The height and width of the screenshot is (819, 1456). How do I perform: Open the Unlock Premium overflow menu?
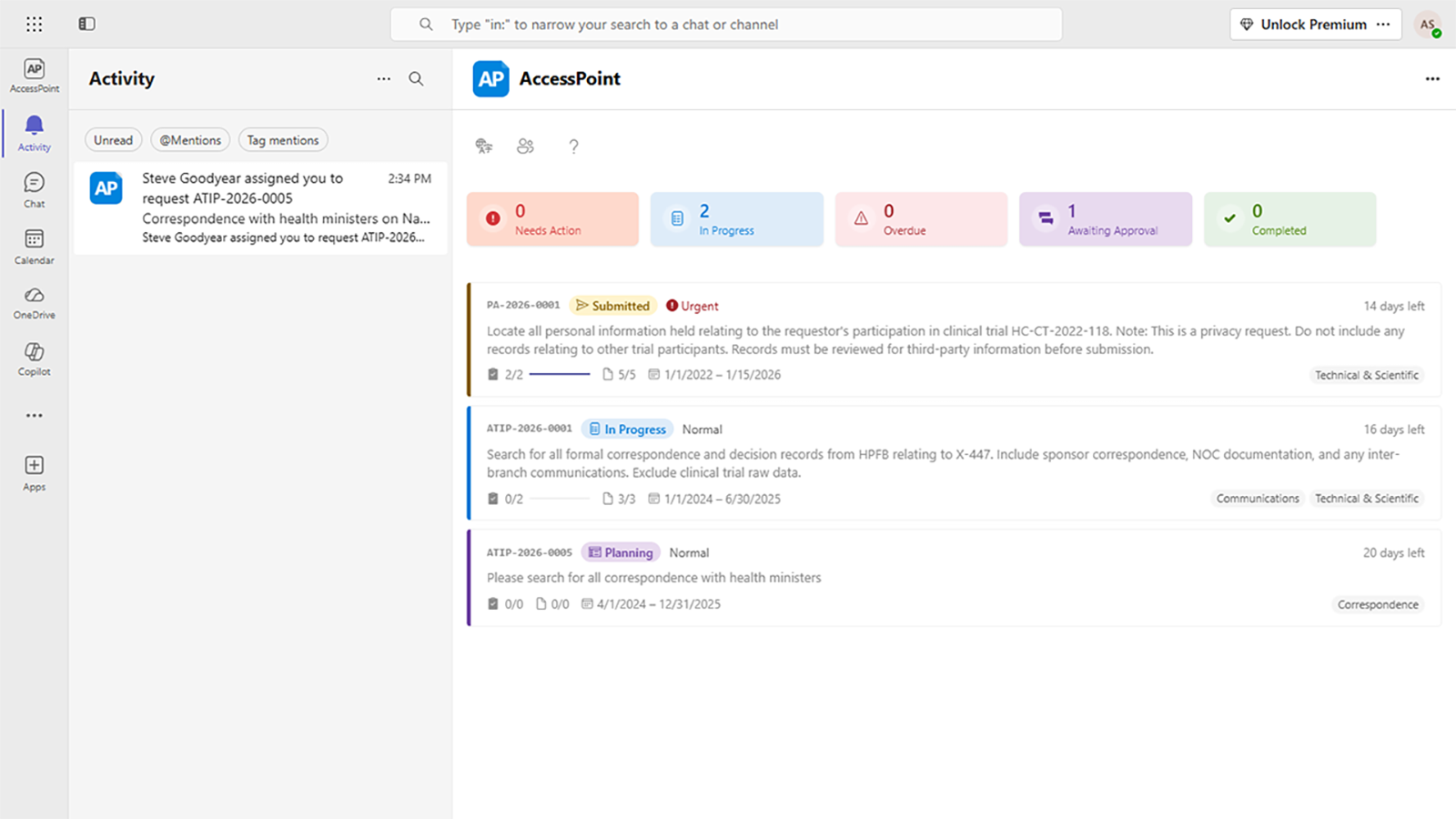[1382, 24]
